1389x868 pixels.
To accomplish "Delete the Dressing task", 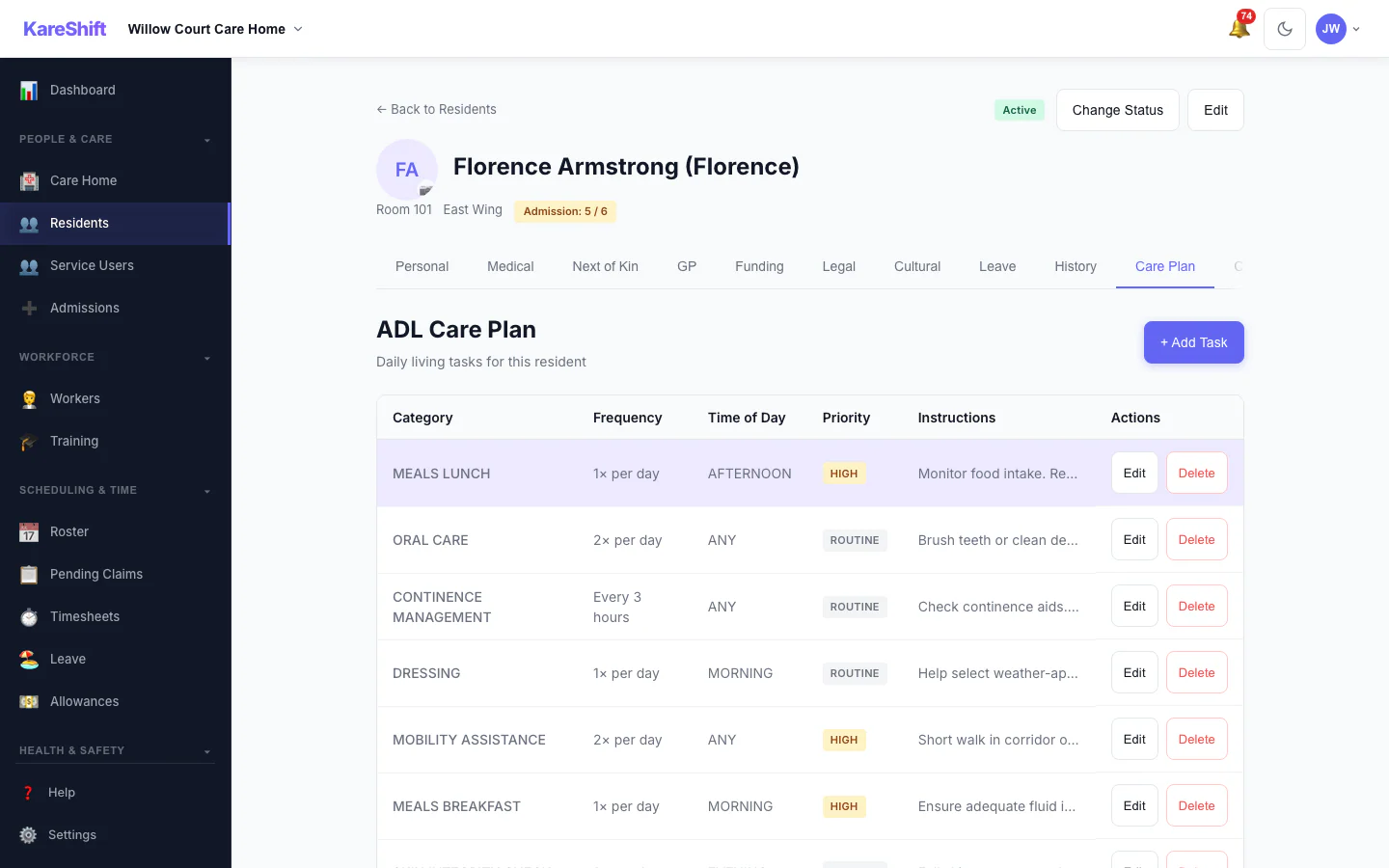I will [1196, 672].
